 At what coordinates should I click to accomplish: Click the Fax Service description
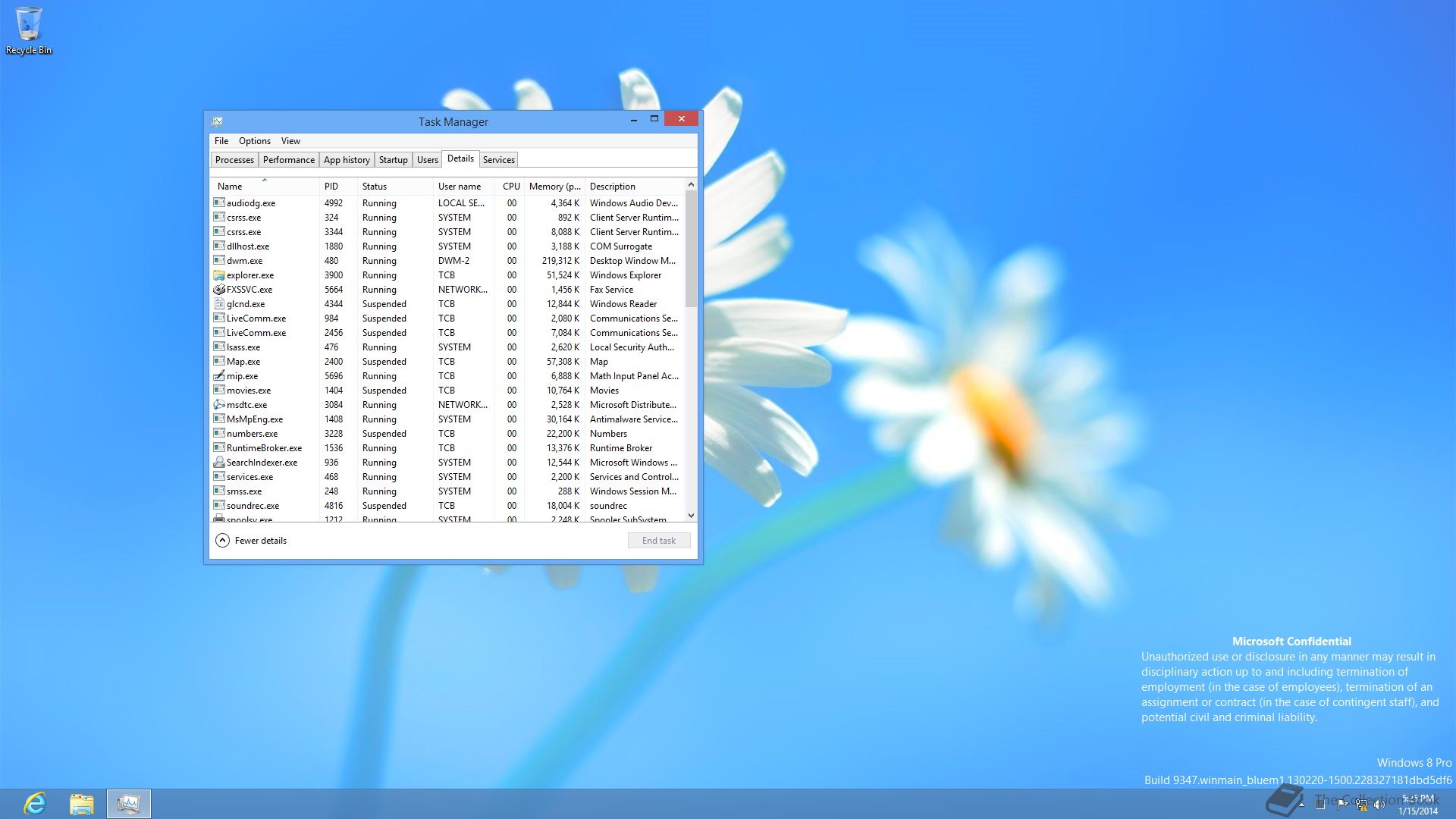click(x=611, y=290)
